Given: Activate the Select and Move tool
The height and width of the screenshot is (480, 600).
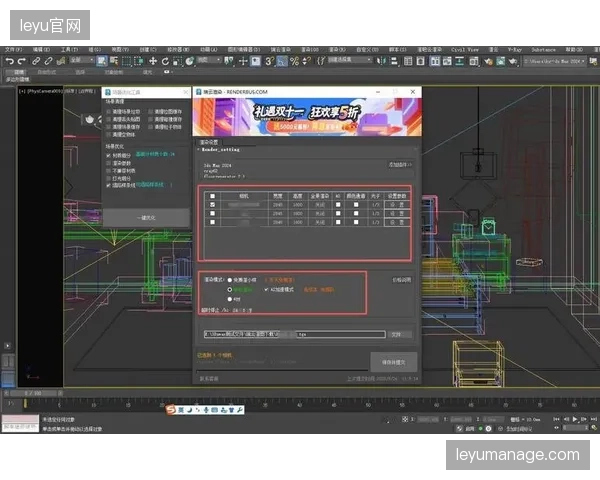Looking at the screenshot, I should [153, 61].
